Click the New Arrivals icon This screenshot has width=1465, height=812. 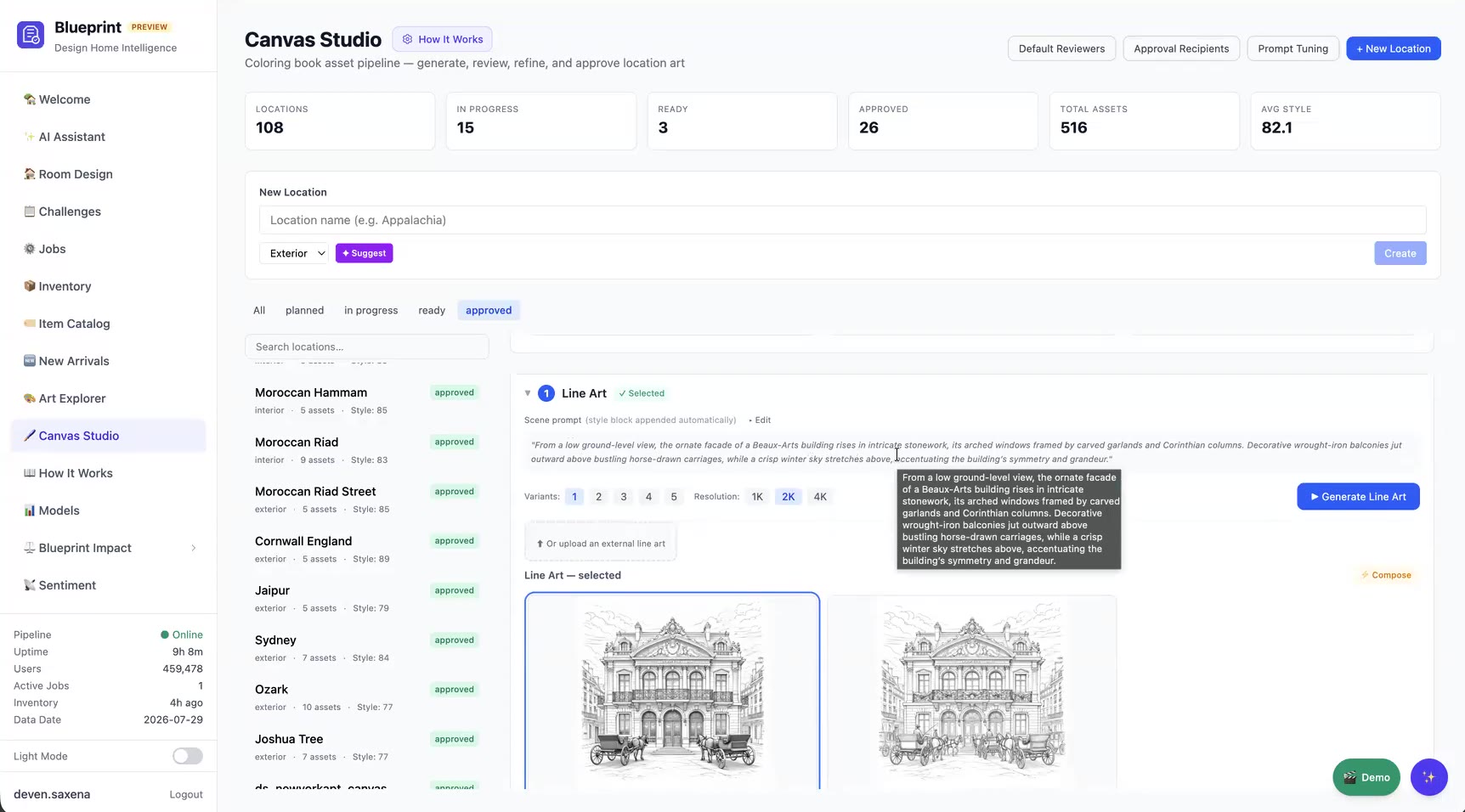30,361
